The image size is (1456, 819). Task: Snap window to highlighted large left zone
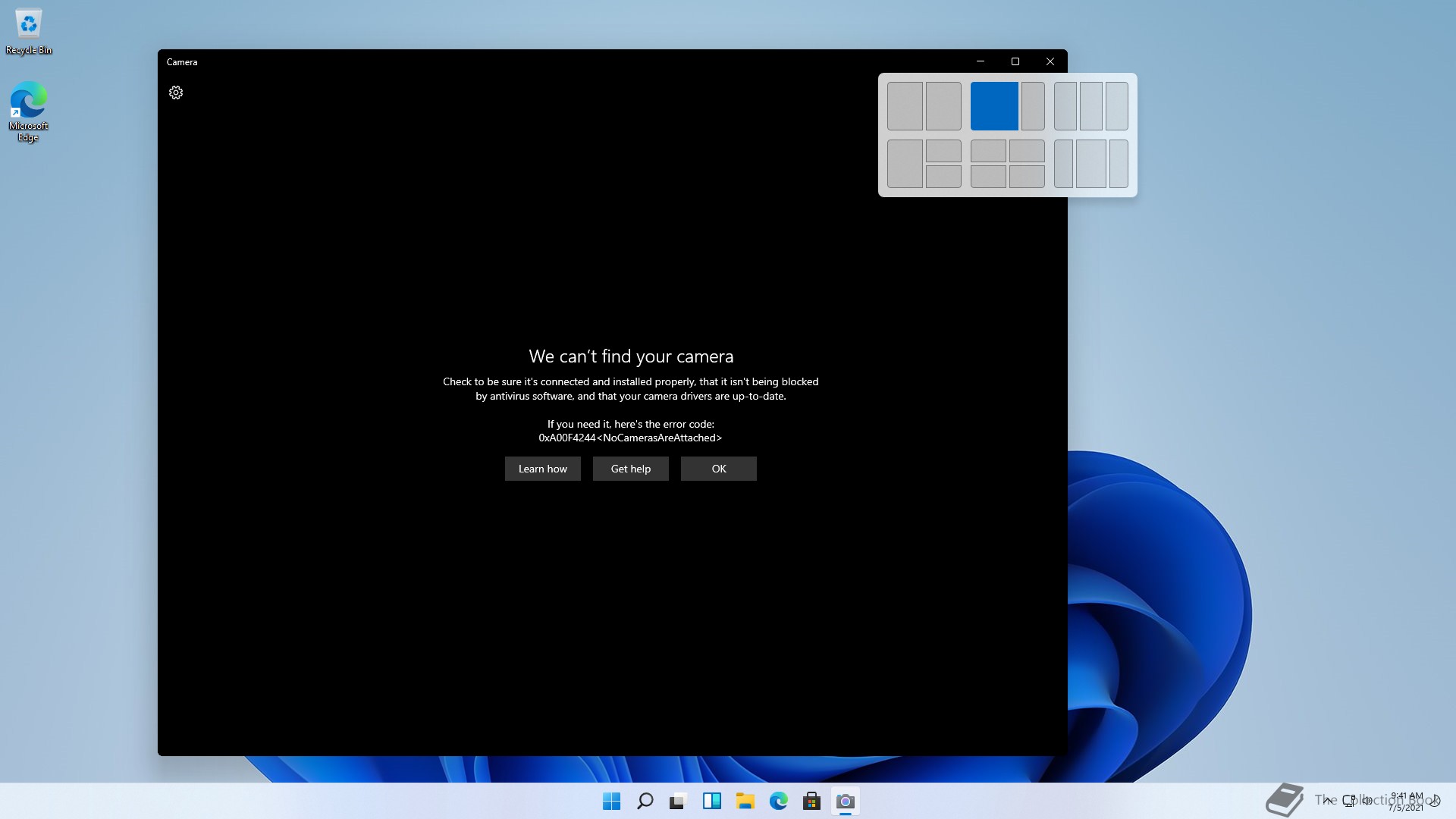click(x=994, y=106)
